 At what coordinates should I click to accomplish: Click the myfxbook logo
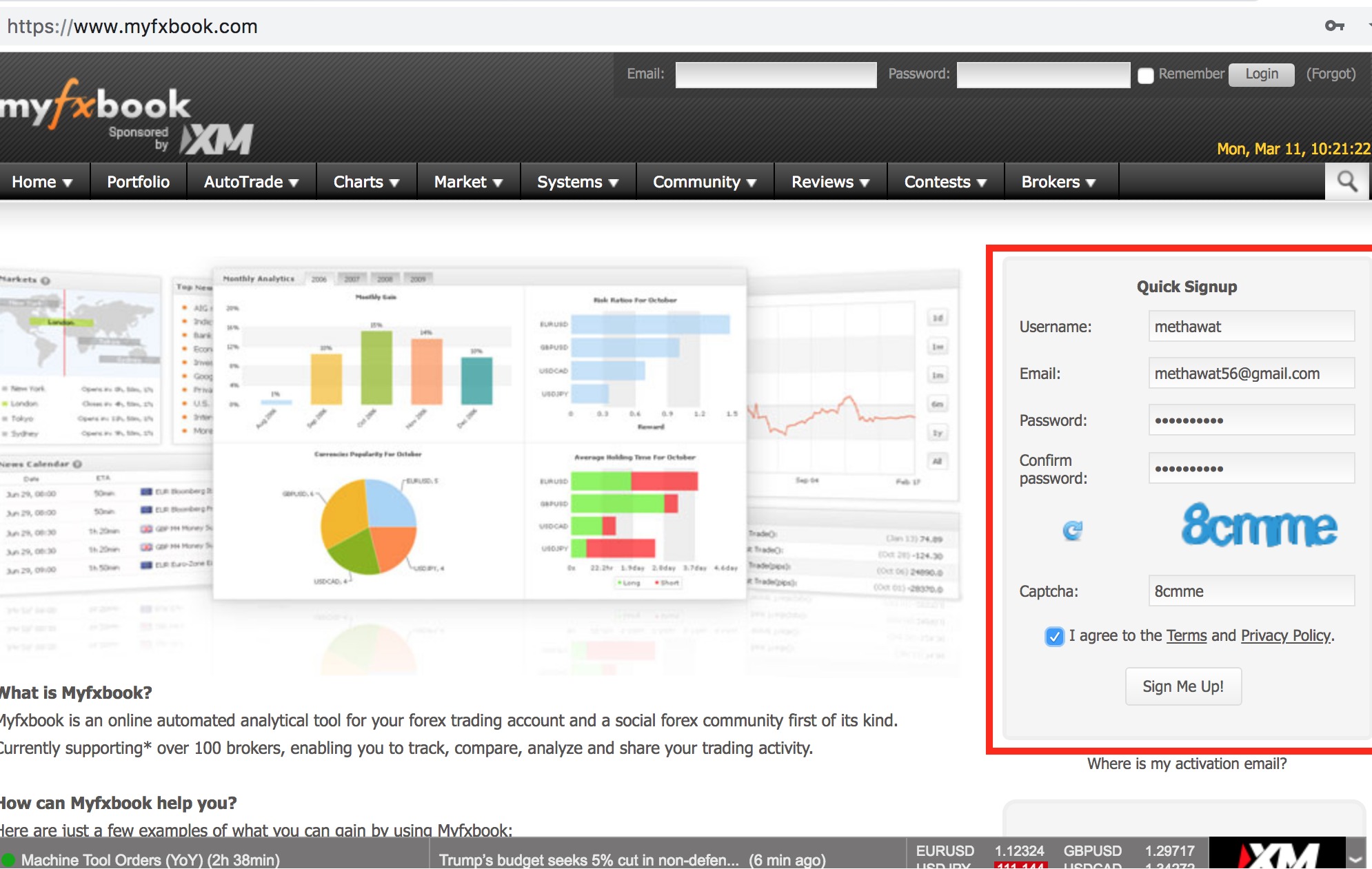tap(95, 105)
